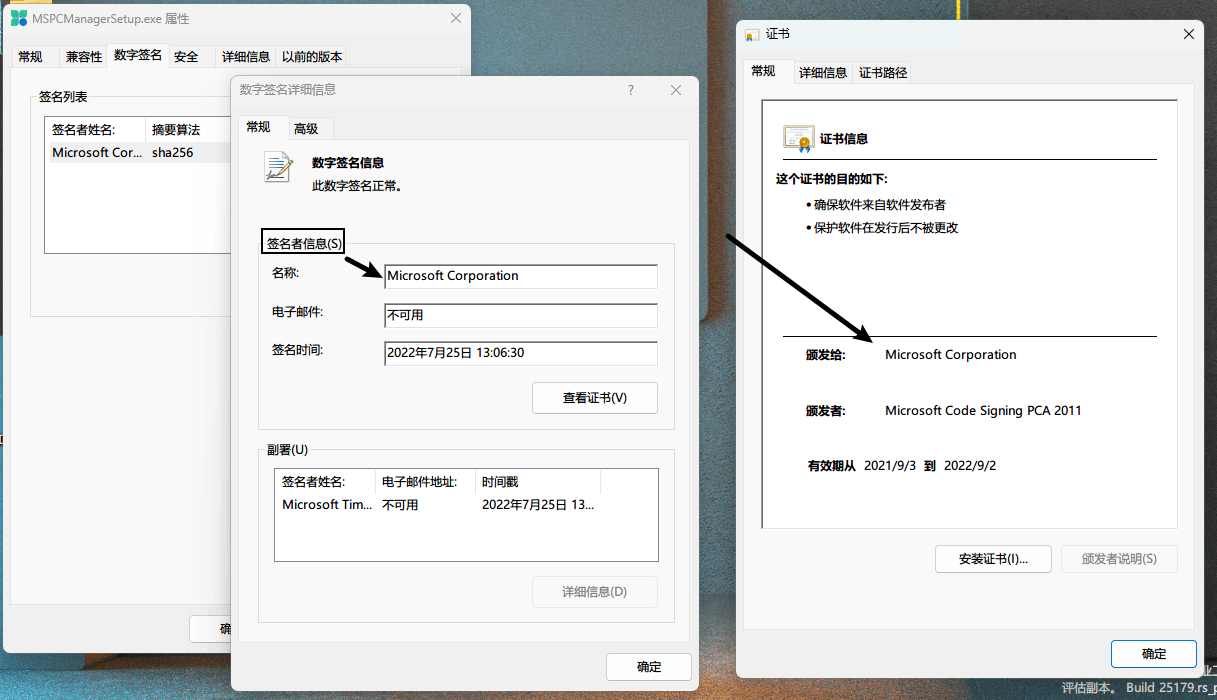The image size is (1217, 700).
Task: Click the 安装证书(I)... button
Action: pyautogui.click(x=993, y=559)
